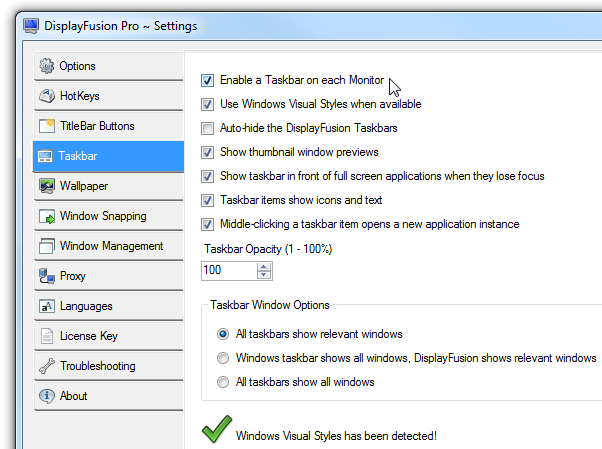Screen dimensions: 602x449
Task: Uncheck Enable a Taskbar on each Monitor
Action: click(x=207, y=80)
